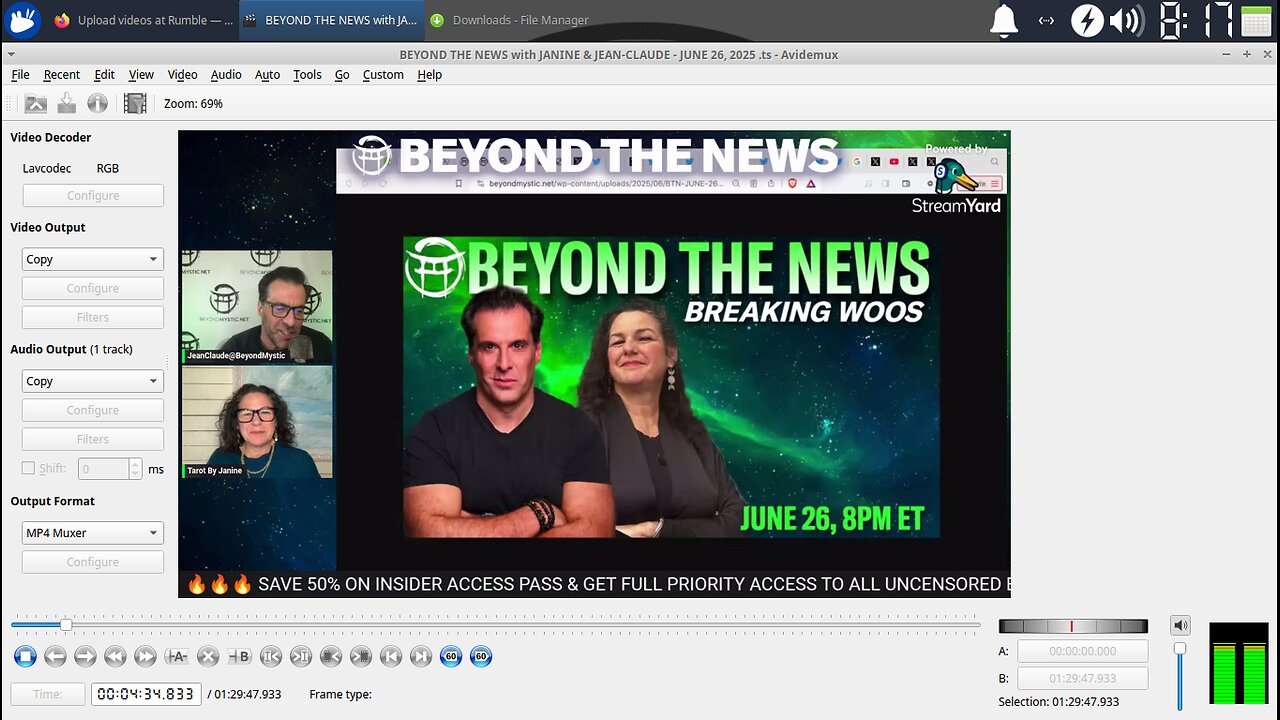This screenshot has width=1280, height=720.
Task: Delete the selection with the X button
Action: [x=208, y=657]
